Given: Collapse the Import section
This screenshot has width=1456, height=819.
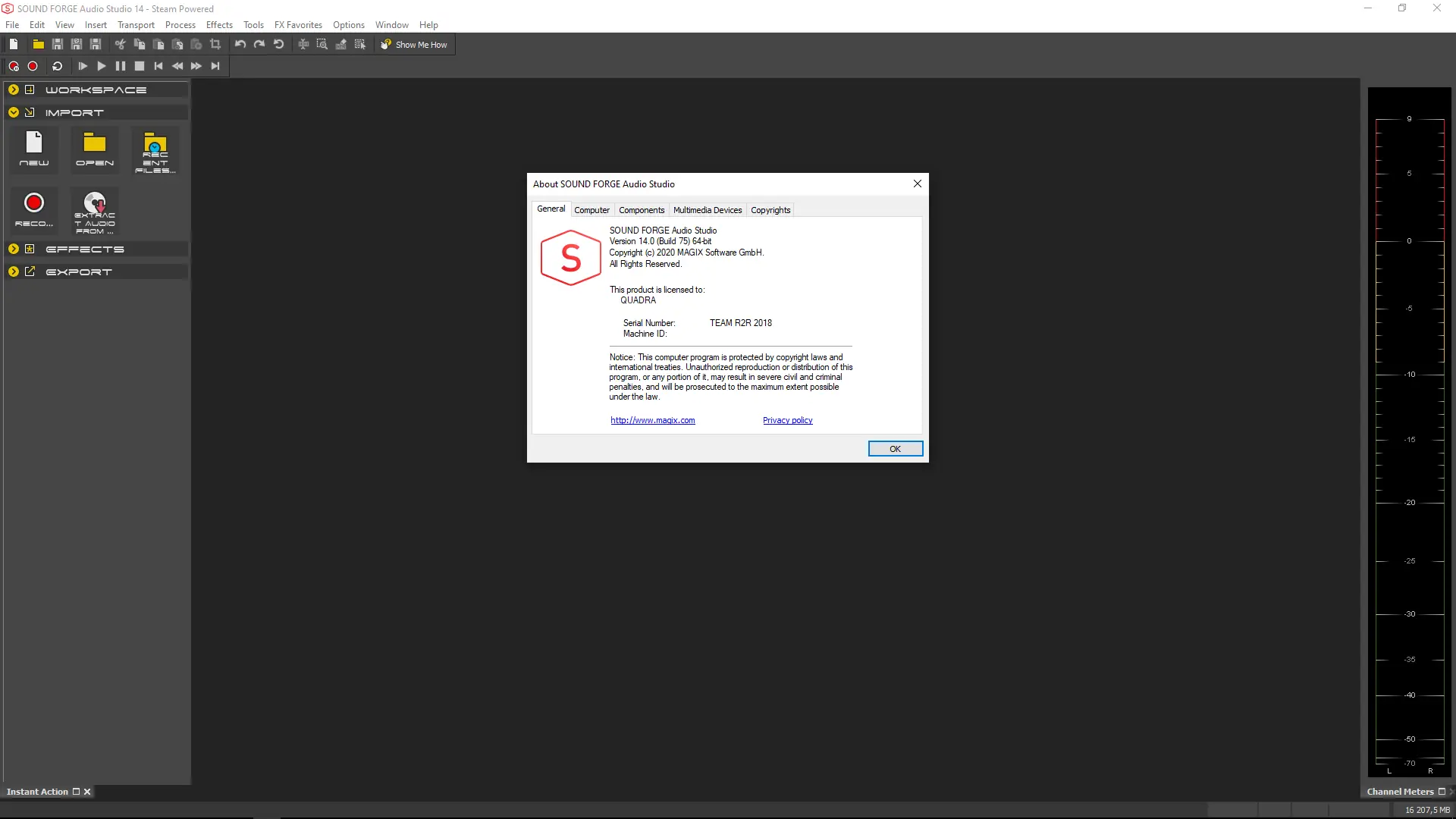Looking at the screenshot, I should [14, 112].
